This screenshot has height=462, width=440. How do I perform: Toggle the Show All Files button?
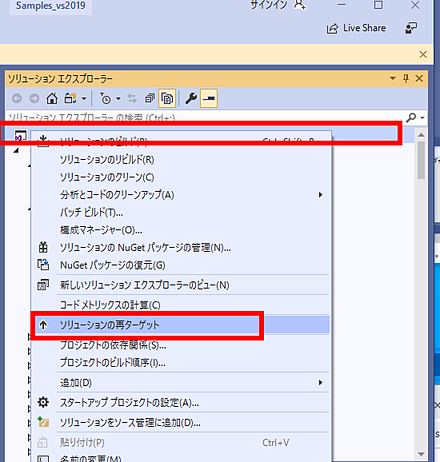coord(167,98)
